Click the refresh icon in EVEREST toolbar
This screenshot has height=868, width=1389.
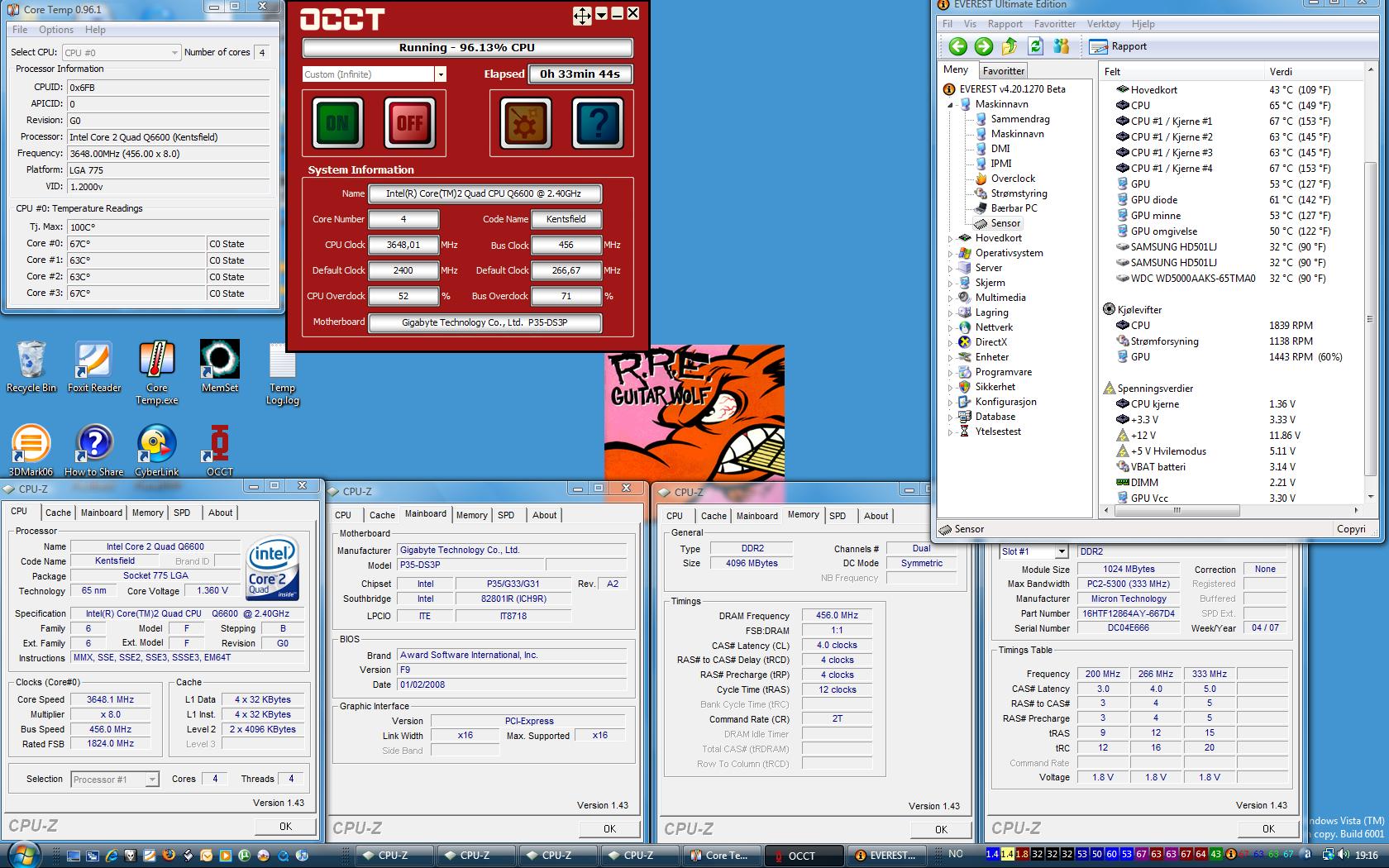pos(1035,46)
